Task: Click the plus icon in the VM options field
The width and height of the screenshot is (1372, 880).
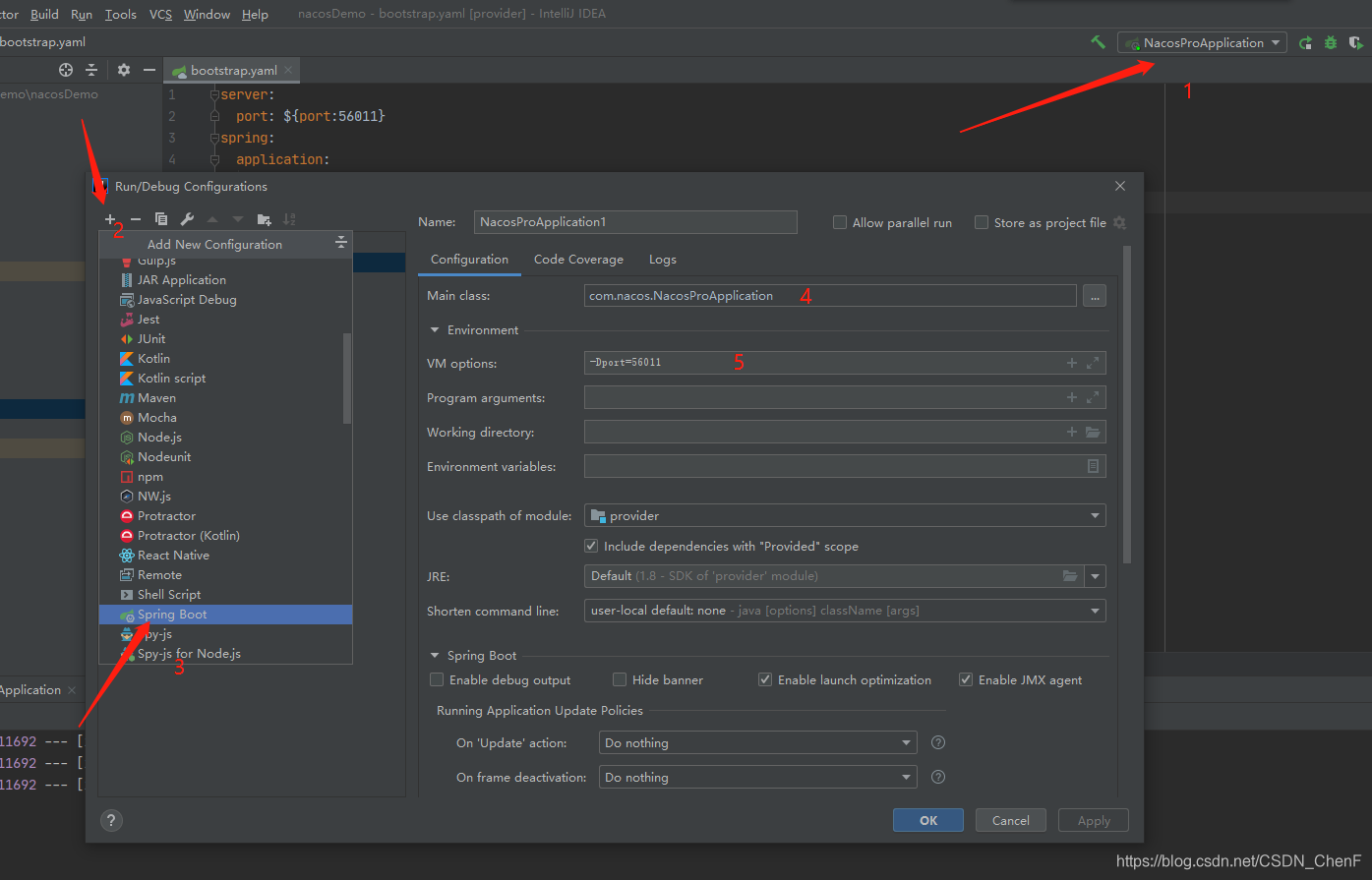Action: pyautogui.click(x=1072, y=363)
